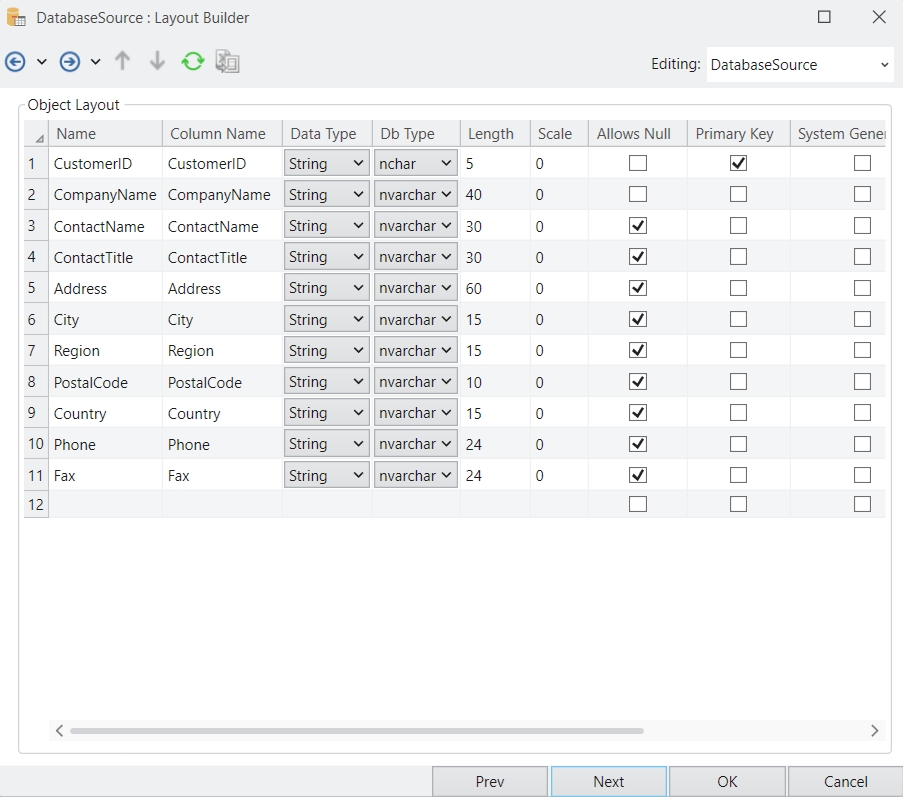Click the move up arrow icon
Image resolution: width=903 pixels, height=797 pixels.
[122, 62]
